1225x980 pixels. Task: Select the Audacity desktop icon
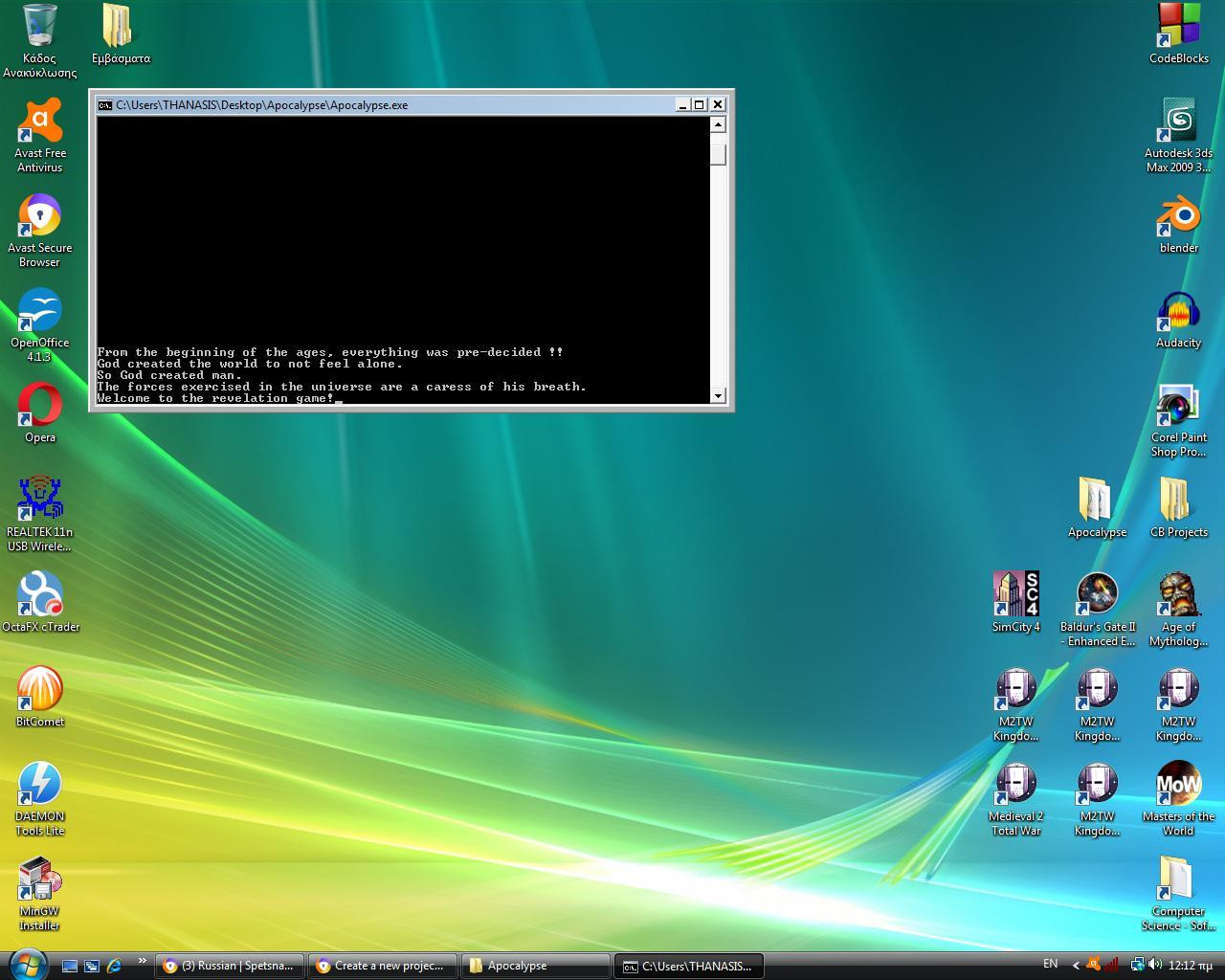(x=1178, y=318)
